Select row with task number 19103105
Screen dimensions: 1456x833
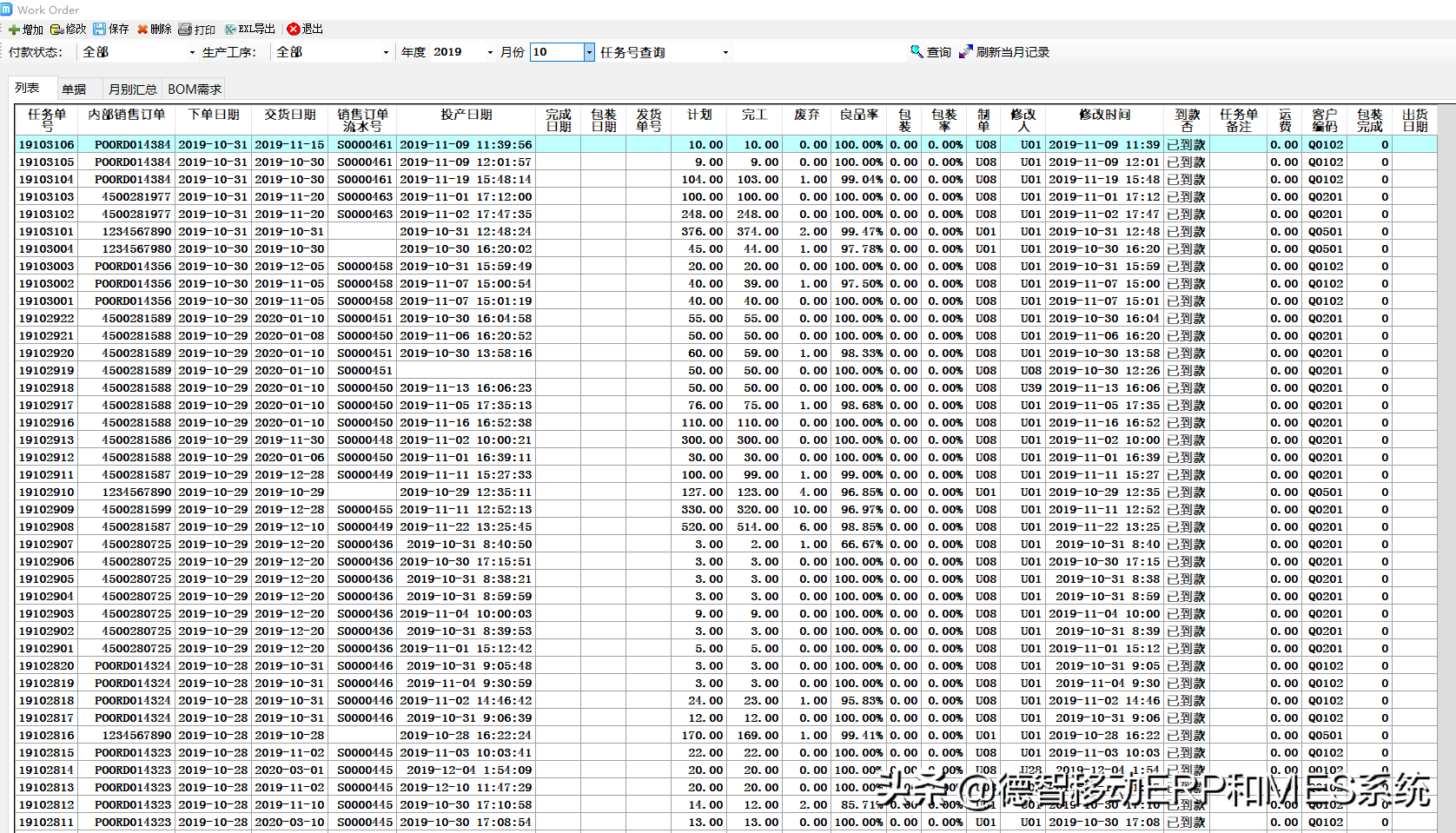point(725,162)
